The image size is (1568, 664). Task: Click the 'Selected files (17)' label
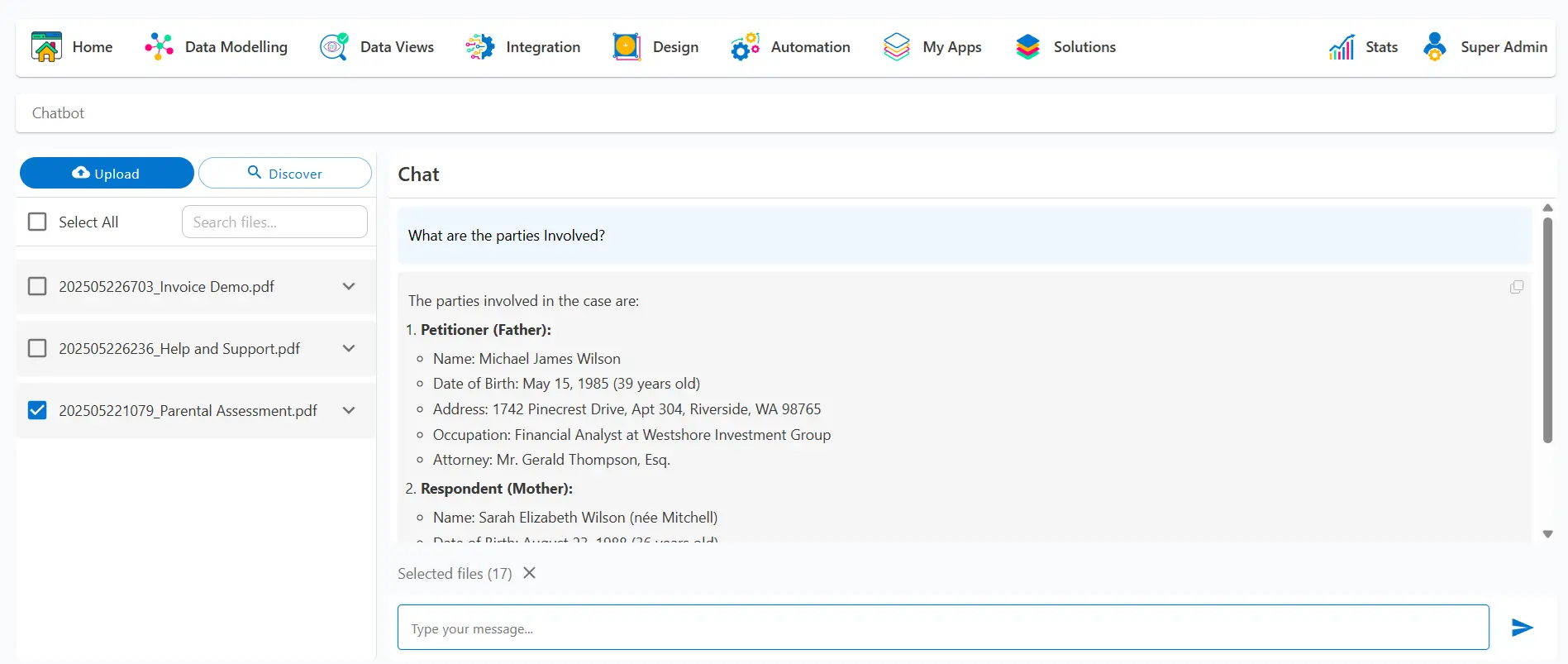coord(455,573)
